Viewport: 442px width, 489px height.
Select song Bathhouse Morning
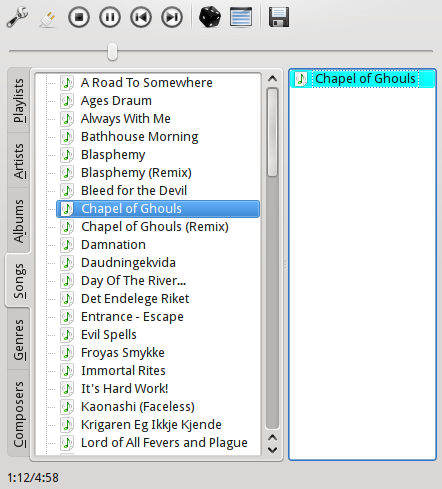pos(140,136)
